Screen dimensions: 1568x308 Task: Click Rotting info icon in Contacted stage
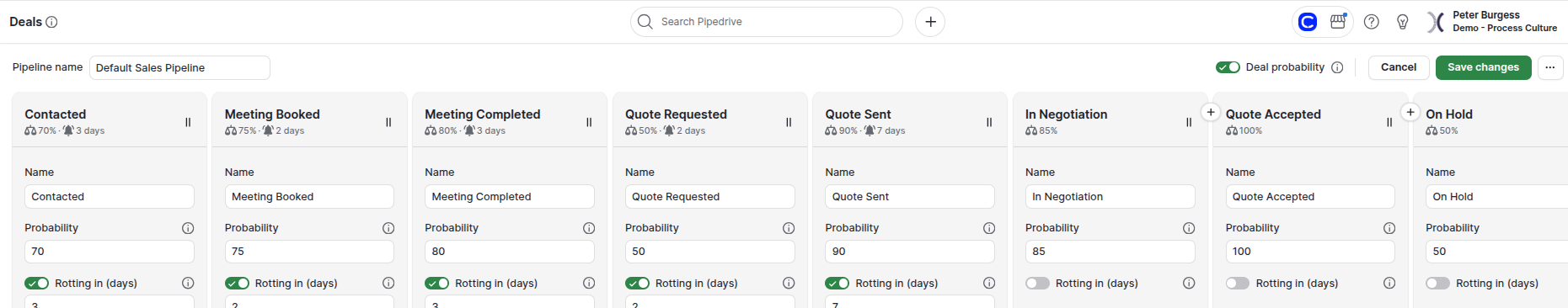(x=188, y=284)
